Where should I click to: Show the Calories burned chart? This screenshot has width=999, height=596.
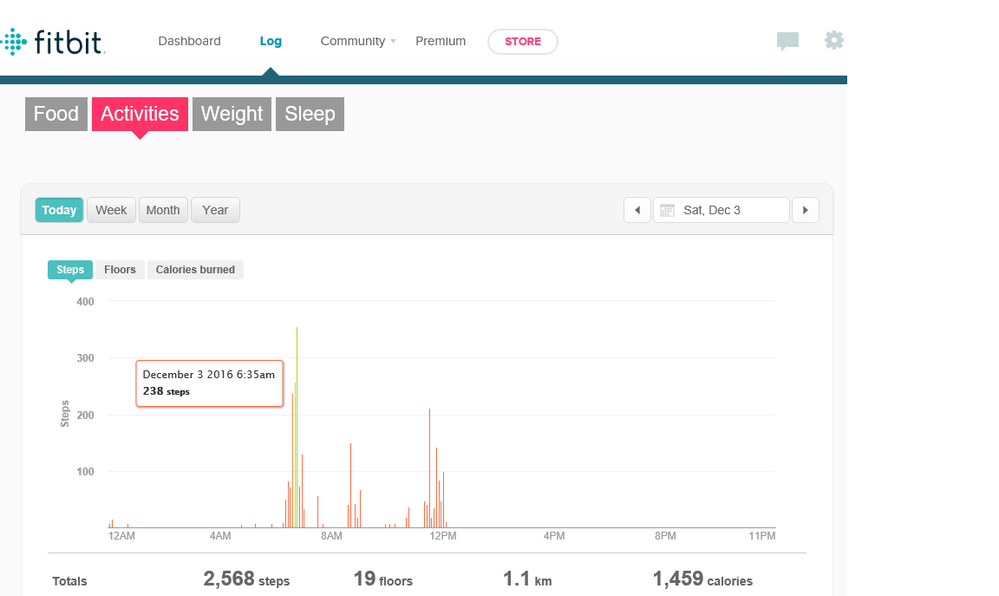point(195,270)
